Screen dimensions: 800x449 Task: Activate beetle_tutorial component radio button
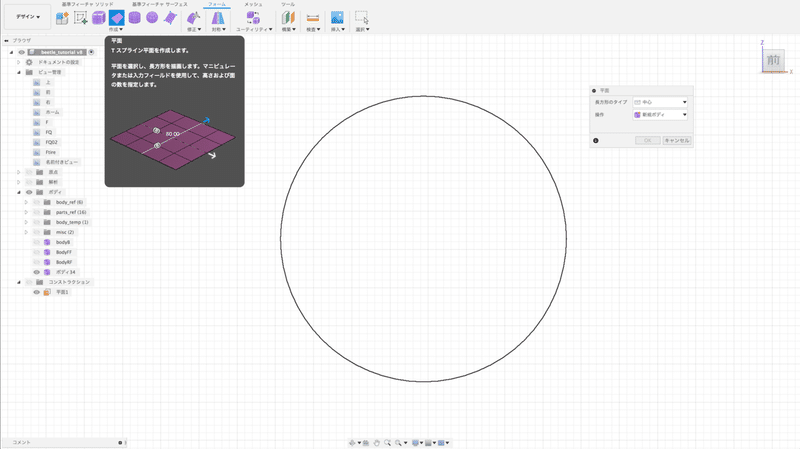pos(91,52)
